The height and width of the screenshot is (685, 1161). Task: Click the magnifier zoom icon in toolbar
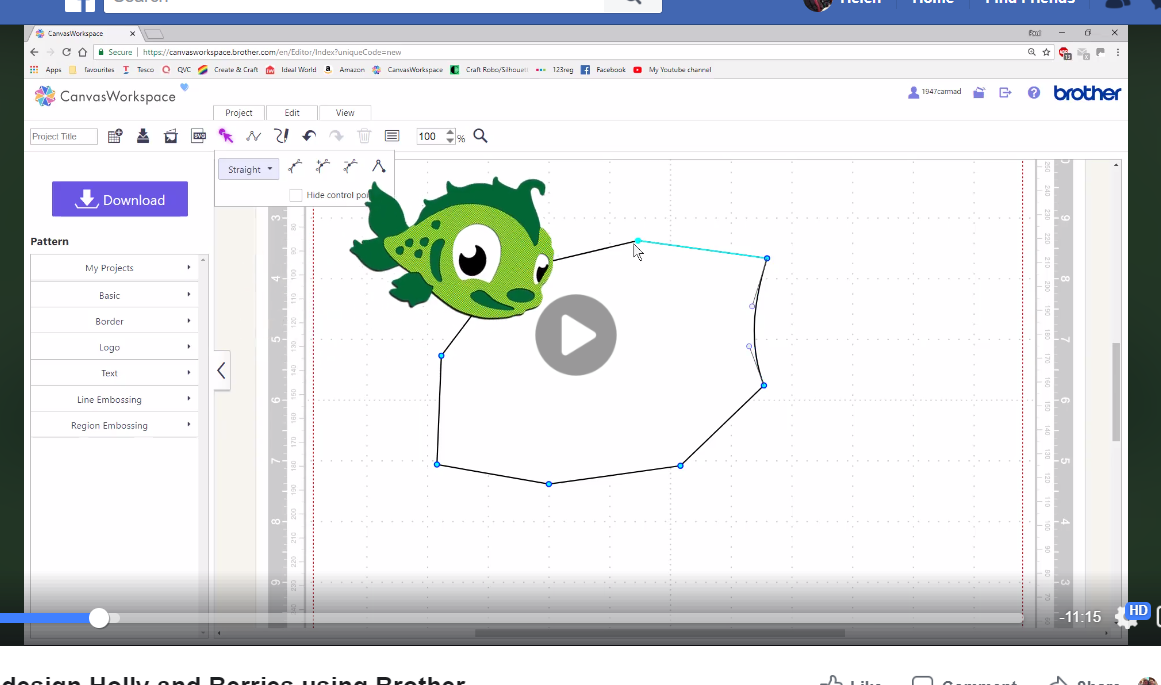point(481,136)
